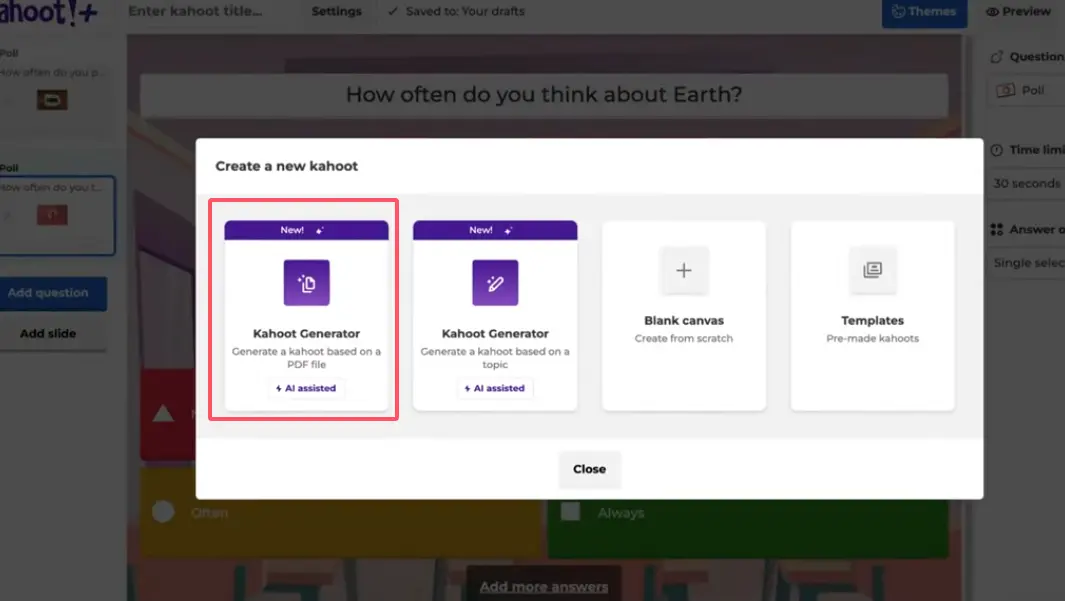Click the Add slide button
This screenshot has width=1065, height=601.
(x=48, y=333)
